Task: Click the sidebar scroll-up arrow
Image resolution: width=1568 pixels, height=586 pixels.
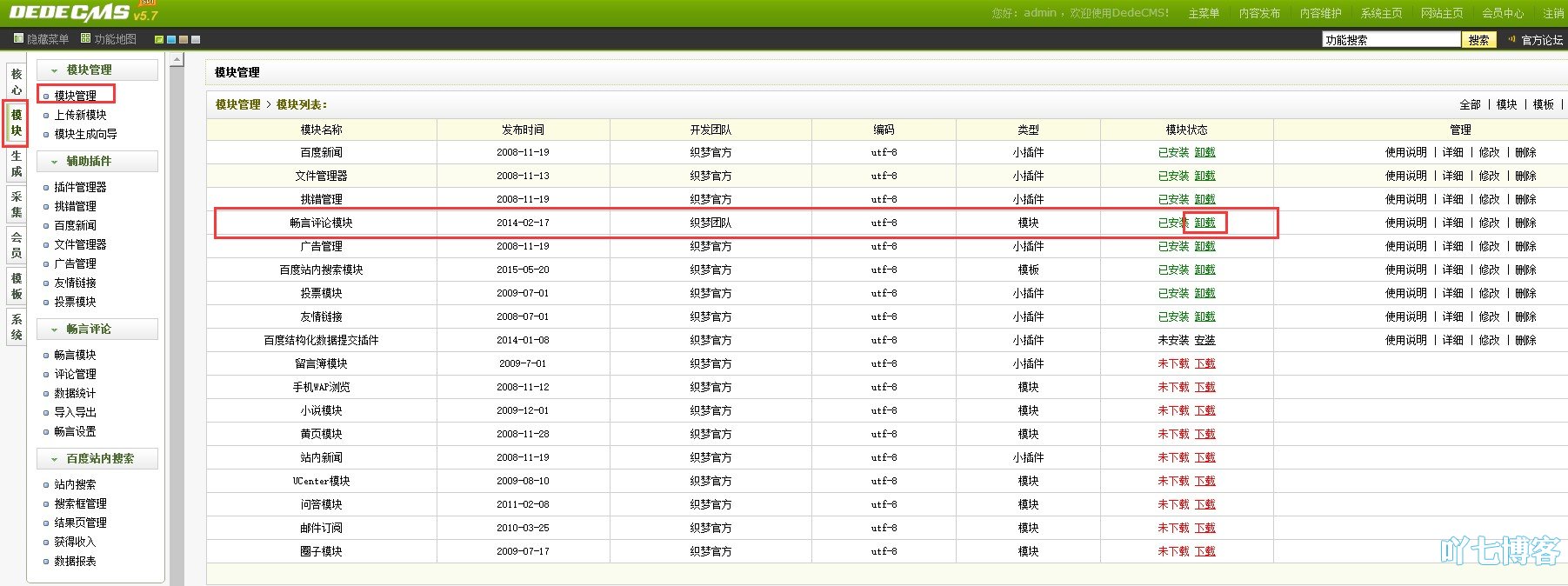Action: 177,60
